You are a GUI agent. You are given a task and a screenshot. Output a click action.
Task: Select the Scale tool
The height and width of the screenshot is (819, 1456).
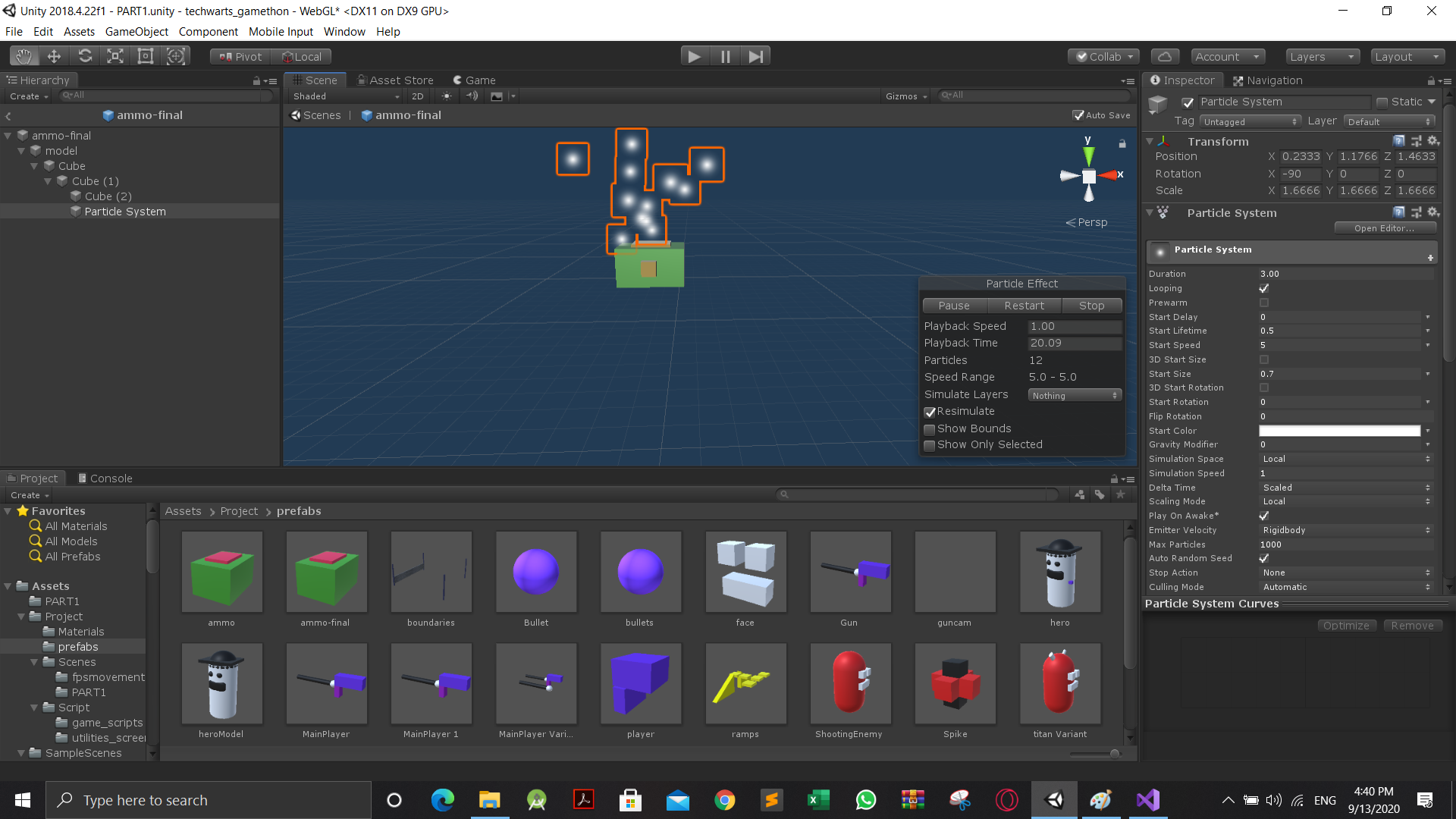click(115, 56)
